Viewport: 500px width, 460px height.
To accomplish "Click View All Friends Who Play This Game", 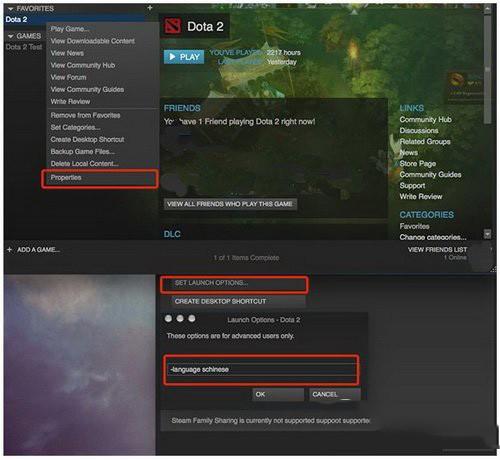I will click(230, 204).
